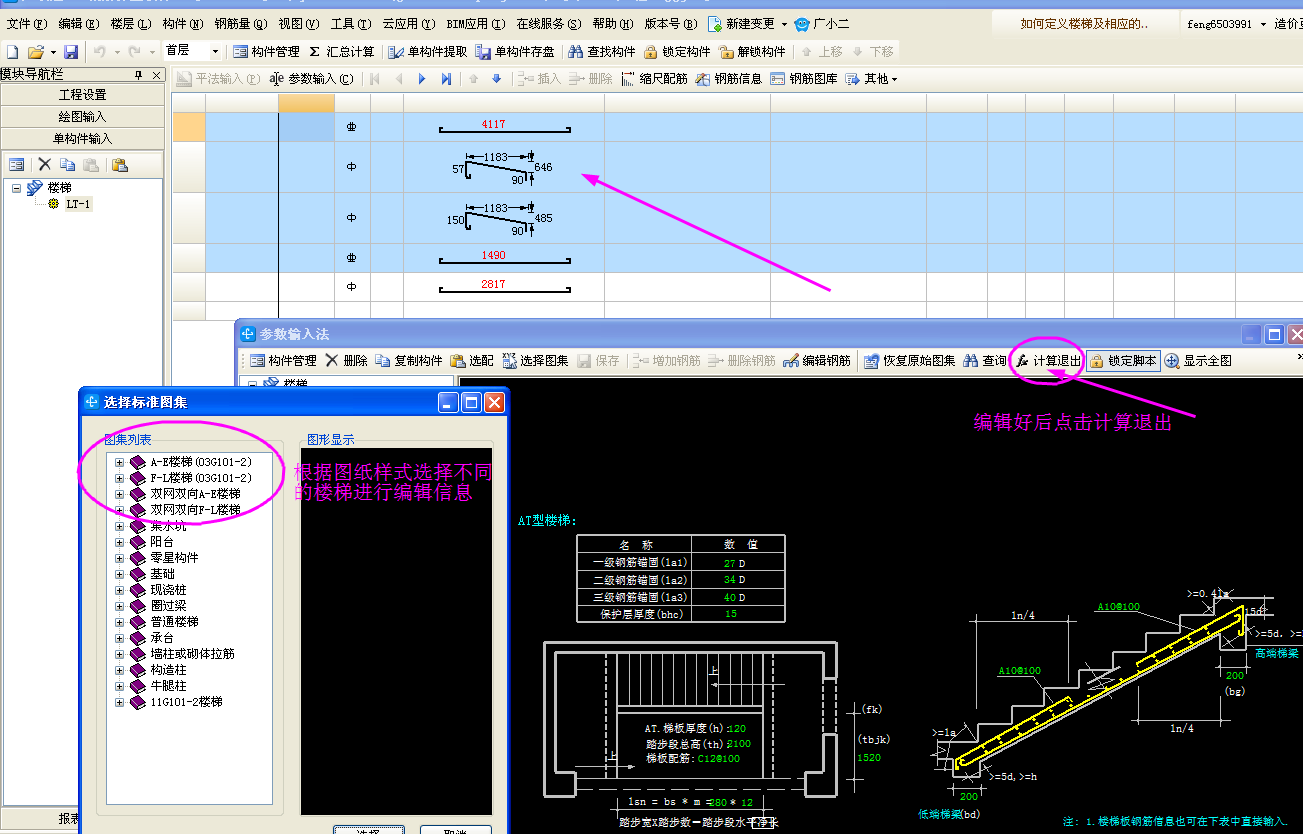Select 基础 item in atlas list
The width and height of the screenshot is (1303, 834).
tap(162, 574)
